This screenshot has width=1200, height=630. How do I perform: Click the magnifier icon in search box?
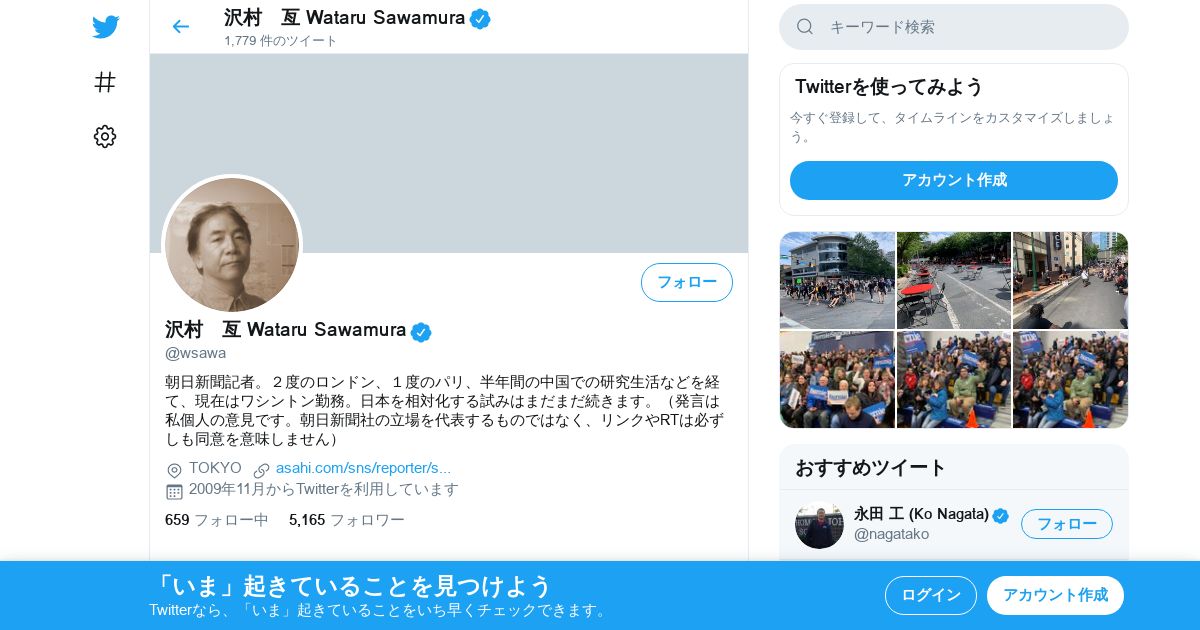point(805,27)
